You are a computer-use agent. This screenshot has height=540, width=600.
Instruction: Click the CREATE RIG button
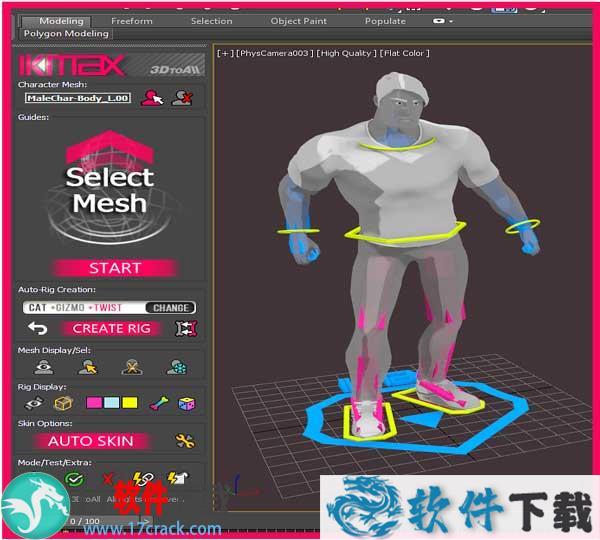tap(111, 328)
